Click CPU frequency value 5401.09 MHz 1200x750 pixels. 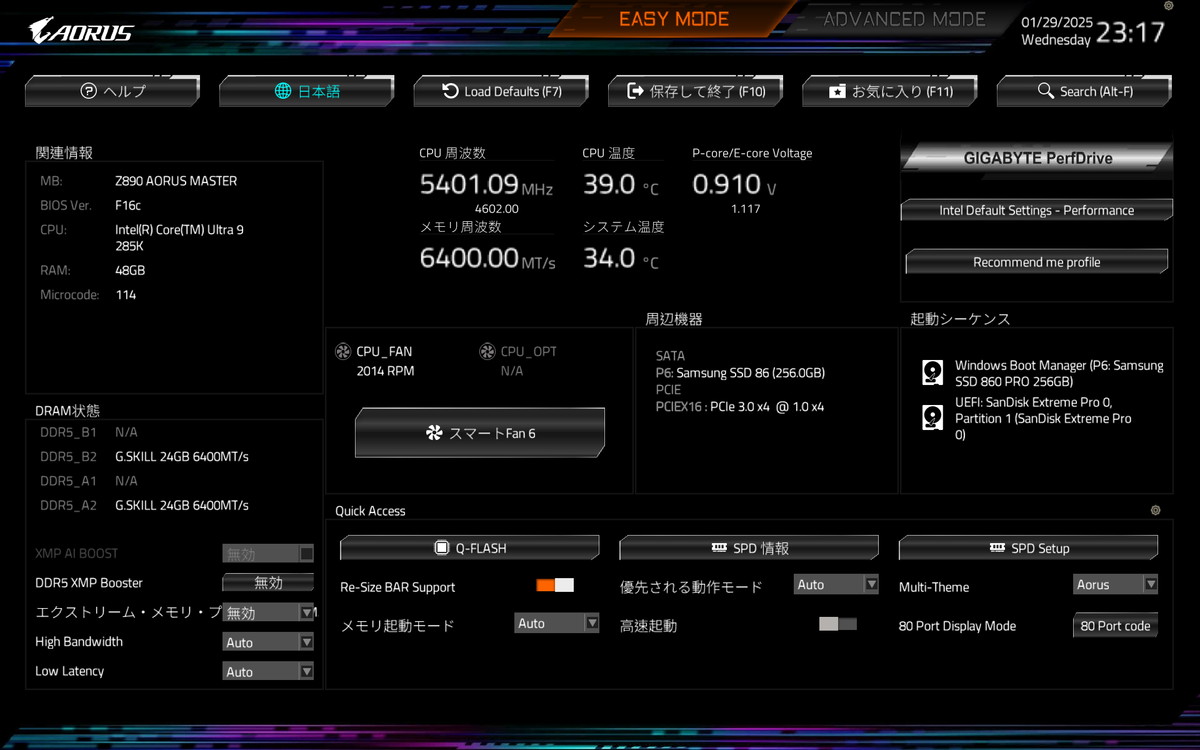pos(486,184)
